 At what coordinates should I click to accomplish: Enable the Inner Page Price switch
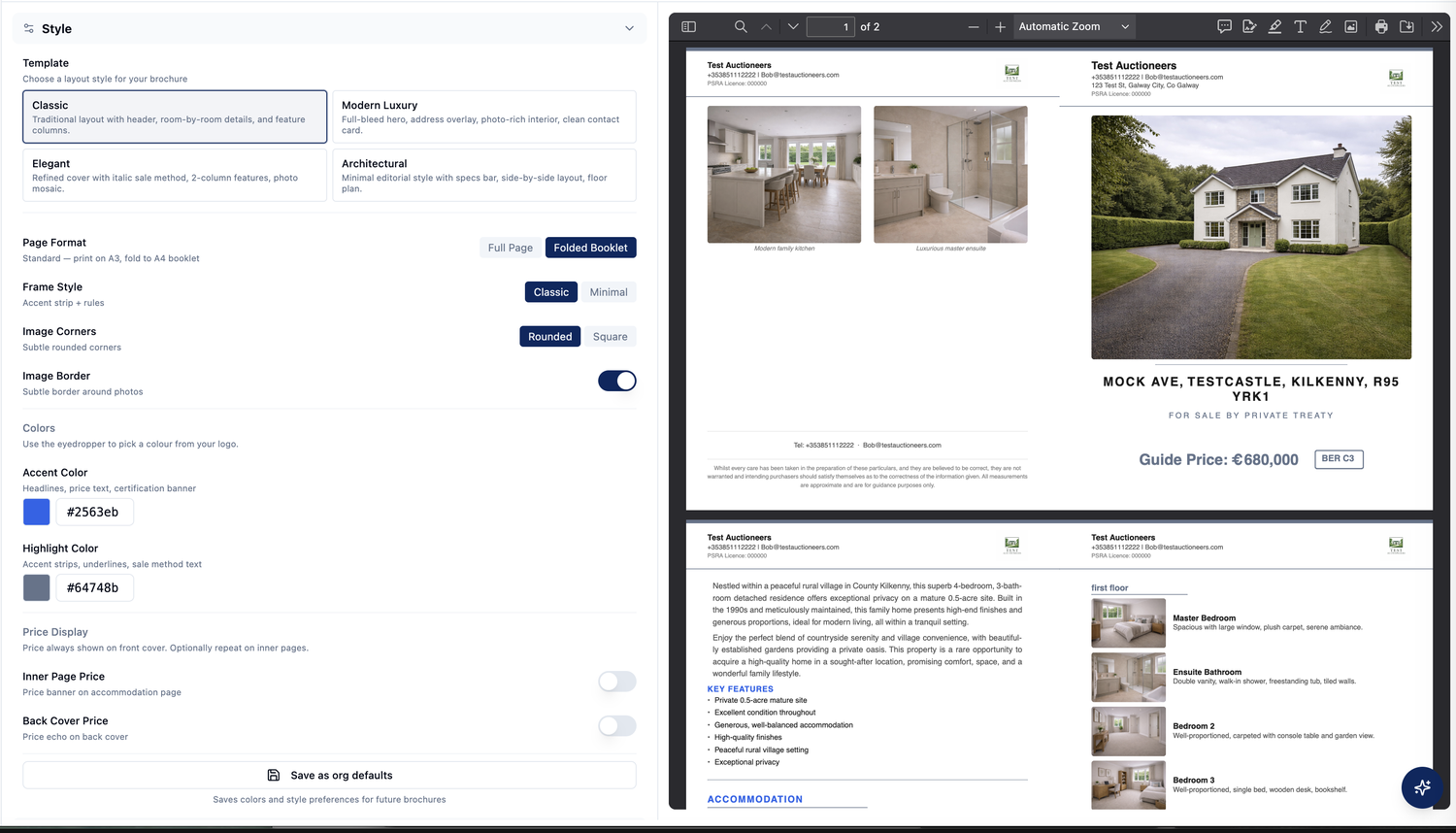[616, 682]
